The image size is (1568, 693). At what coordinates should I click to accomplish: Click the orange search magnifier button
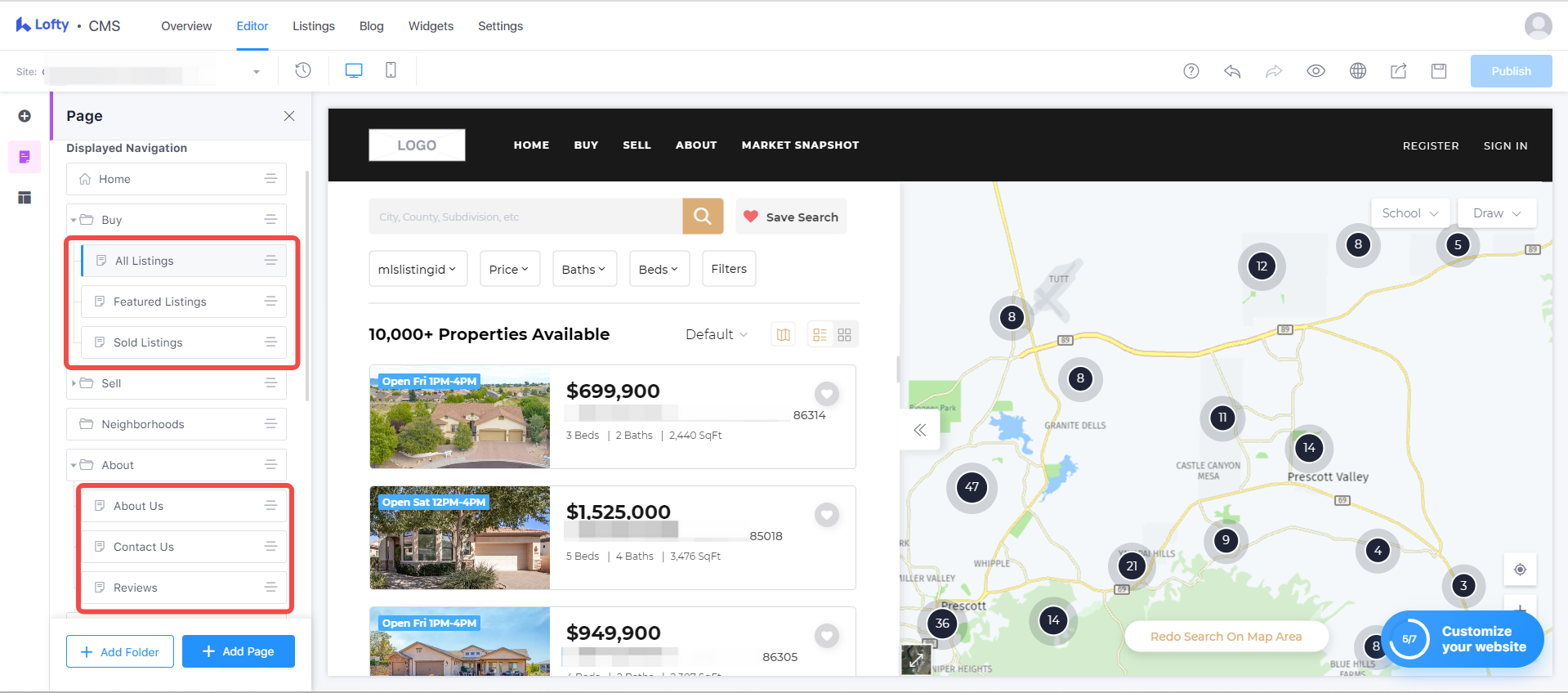click(x=703, y=217)
